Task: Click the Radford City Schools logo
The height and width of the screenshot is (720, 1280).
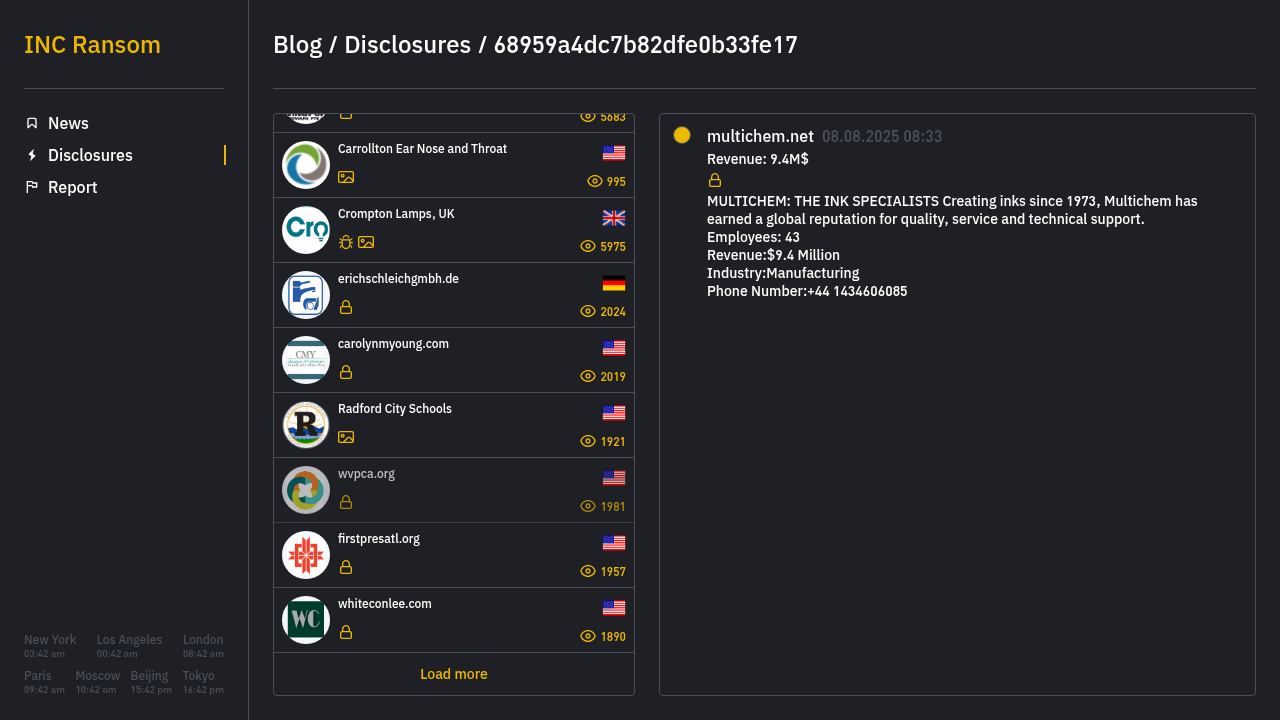Action: point(306,425)
